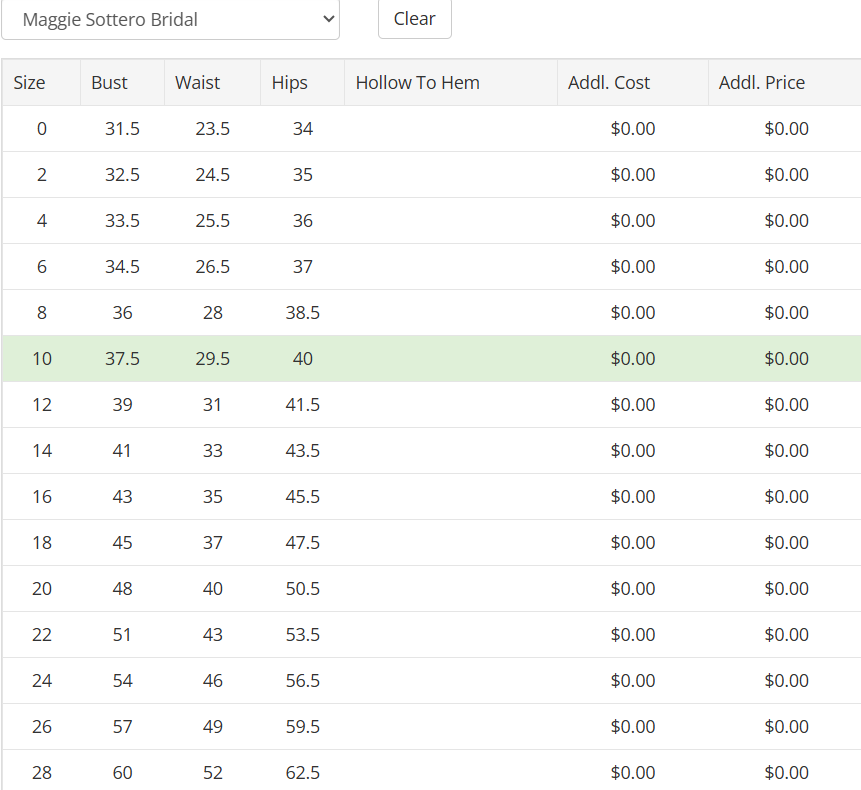The height and width of the screenshot is (790, 861).
Task: Select the size 8 row
Action: point(432,312)
